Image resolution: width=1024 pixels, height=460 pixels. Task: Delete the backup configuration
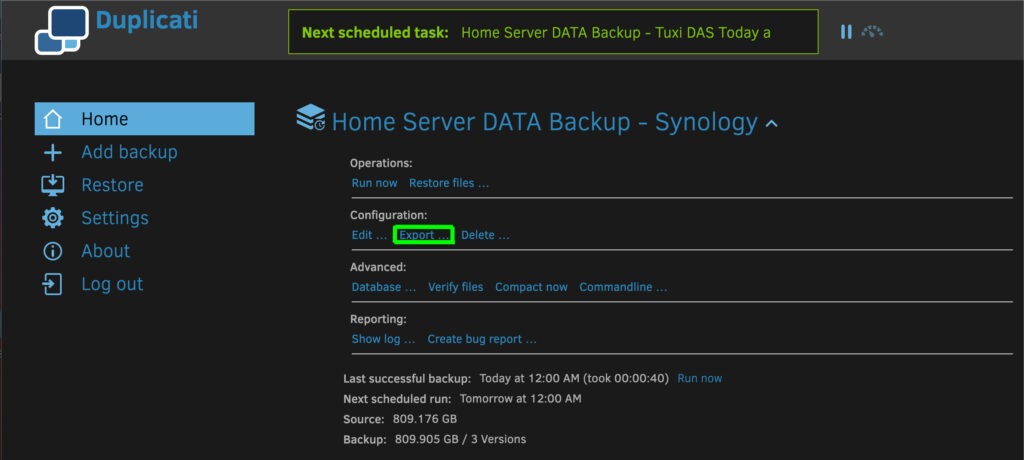[485, 235]
